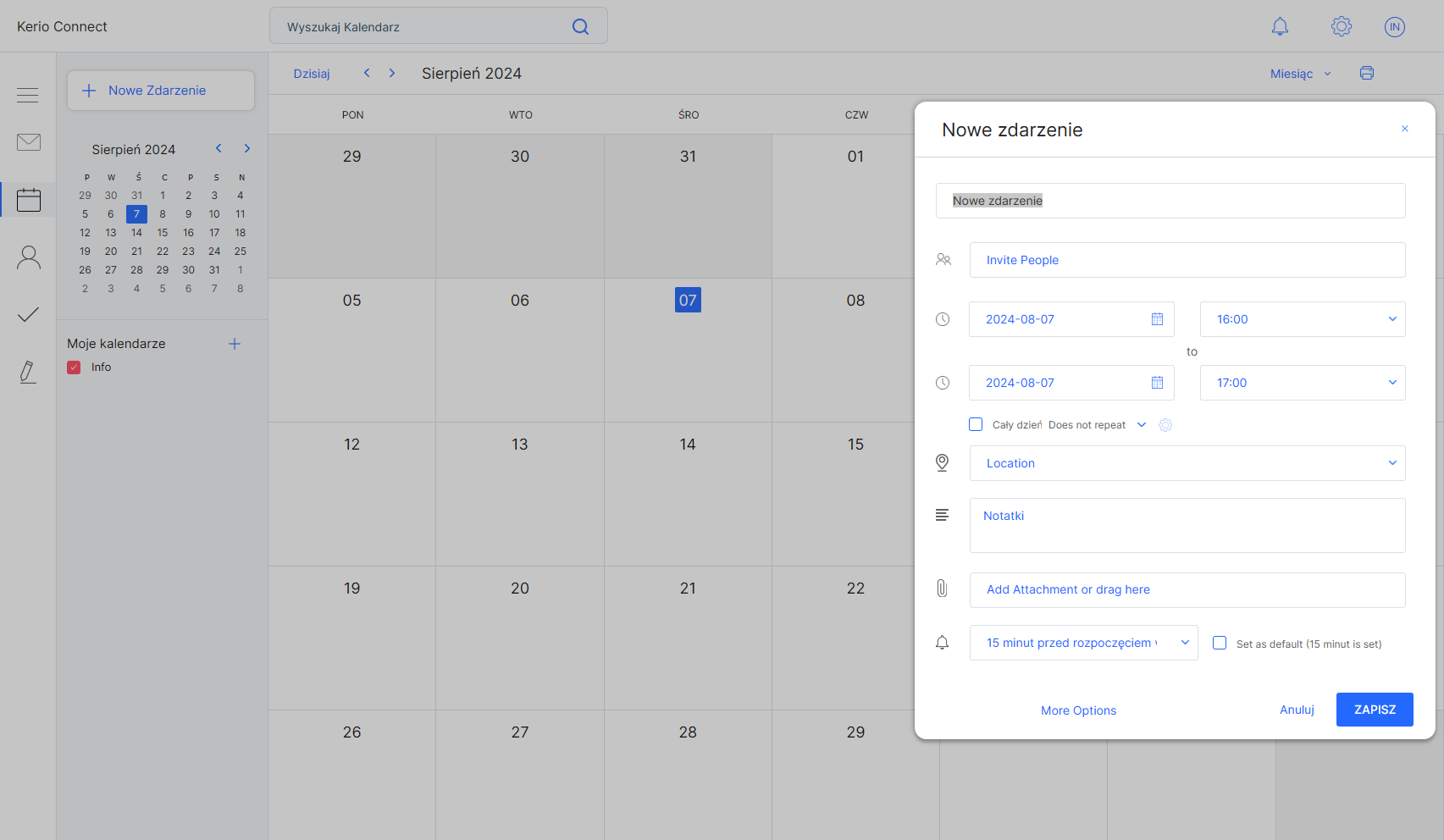
Task: Open the Notes pencil icon
Action: pos(28,372)
